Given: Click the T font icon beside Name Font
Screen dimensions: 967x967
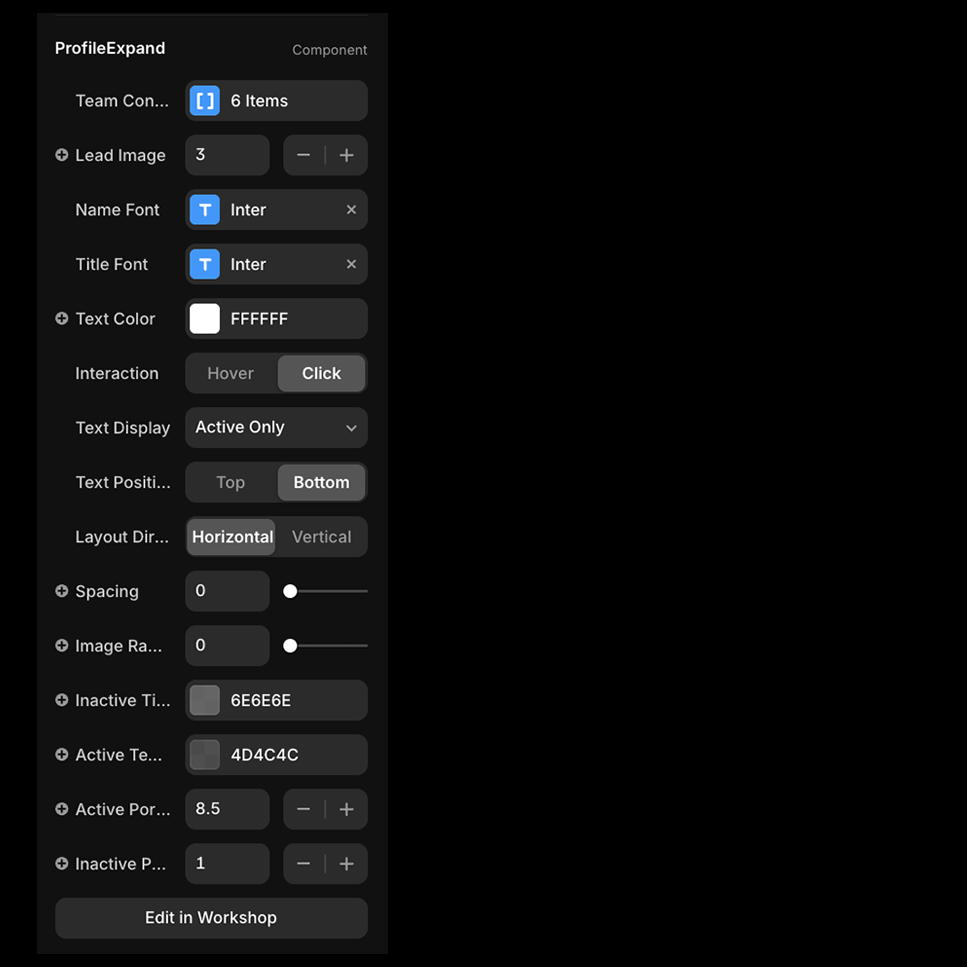Looking at the screenshot, I should (204, 210).
